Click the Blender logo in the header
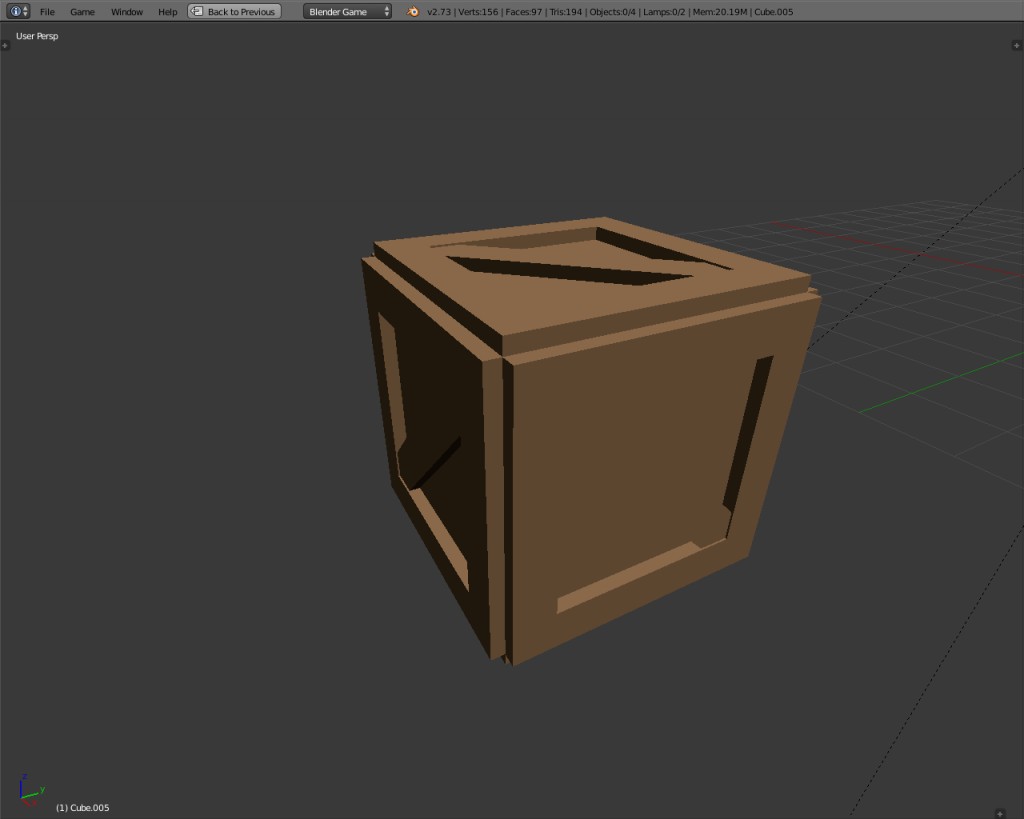Screen dimensions: 1024x819 tap(411, 12)
